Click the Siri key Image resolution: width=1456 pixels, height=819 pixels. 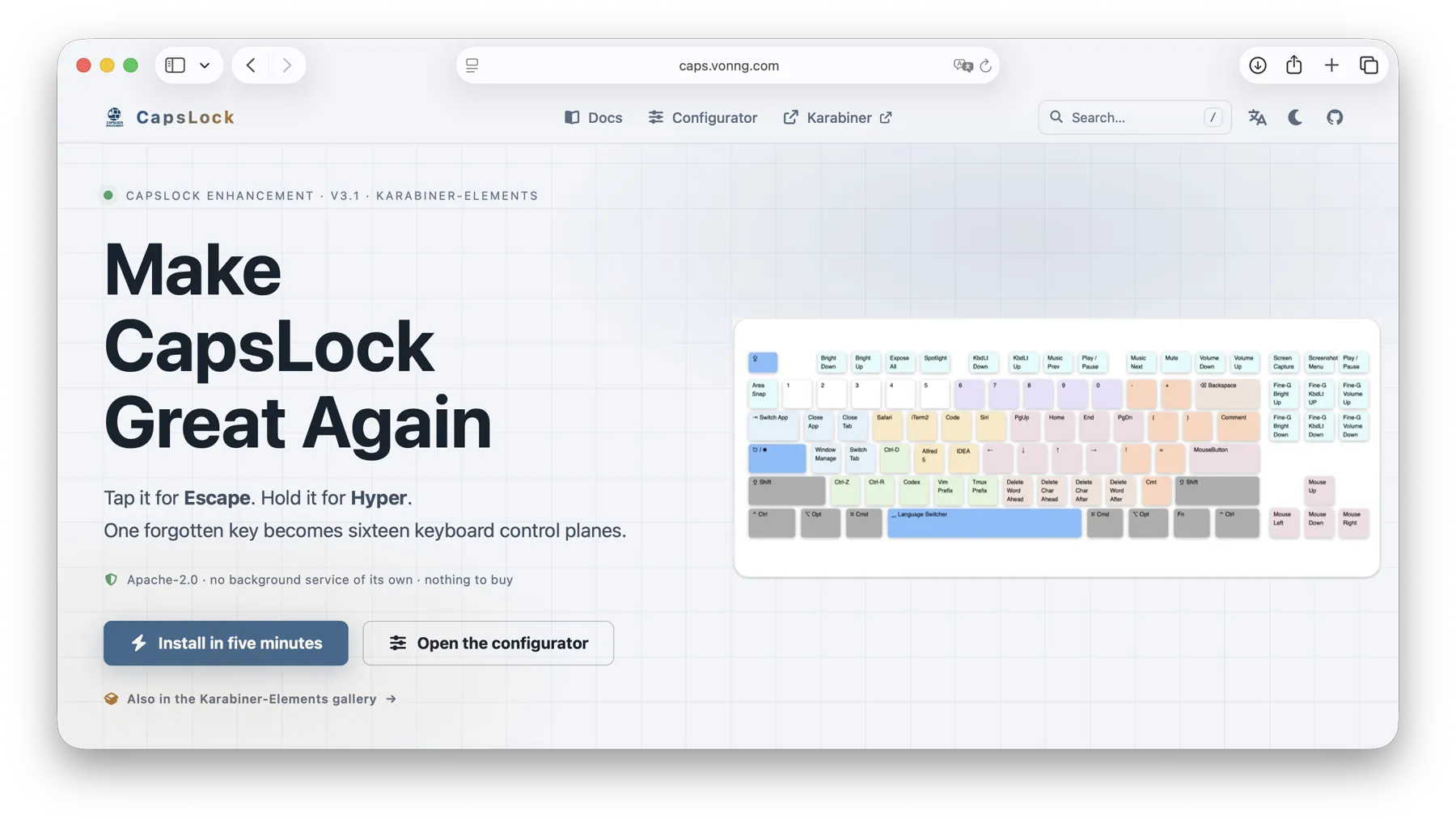pyautogui.click(x=992, y=426)
